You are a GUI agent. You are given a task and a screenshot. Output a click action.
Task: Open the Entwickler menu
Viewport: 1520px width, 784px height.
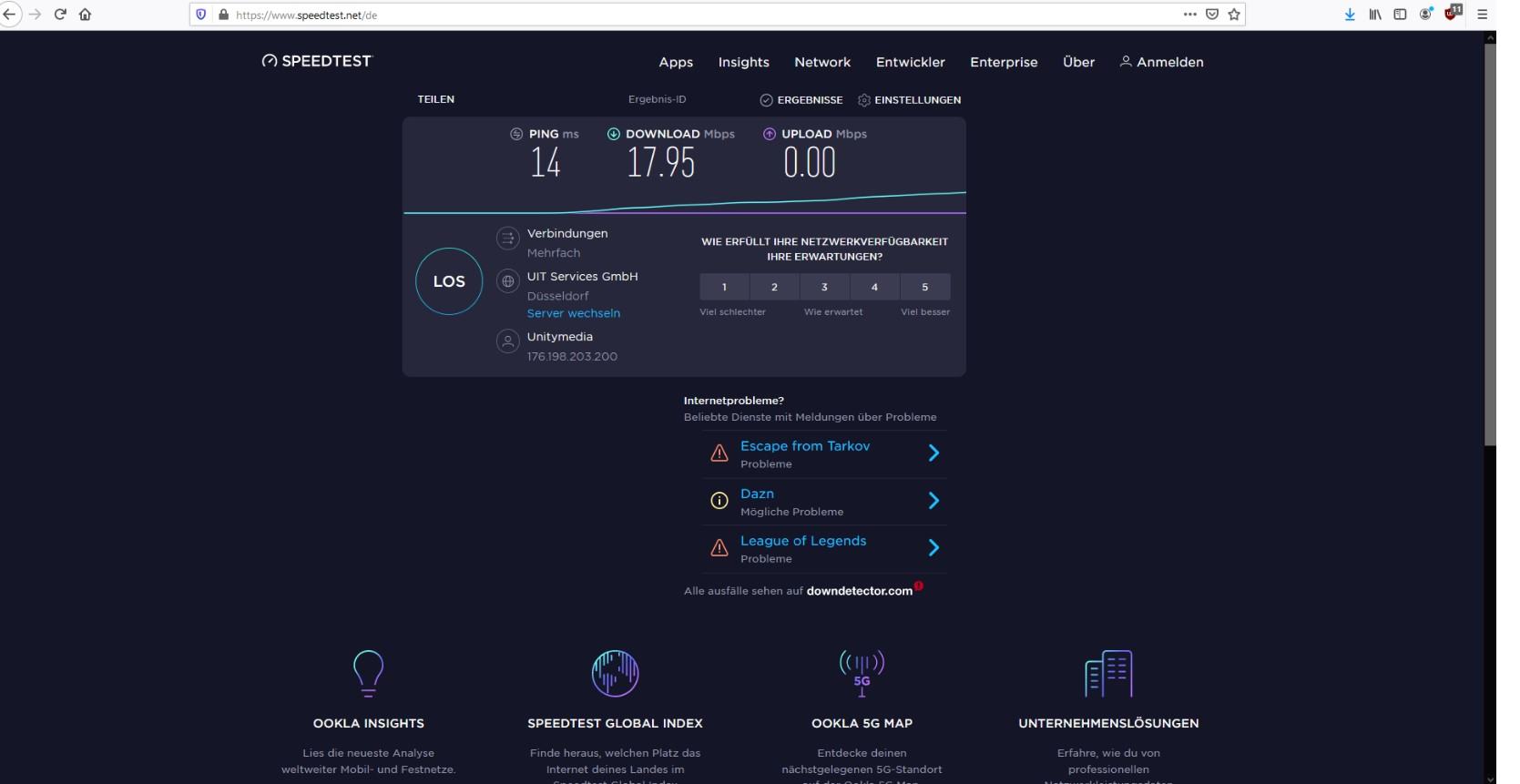[911, 62]
